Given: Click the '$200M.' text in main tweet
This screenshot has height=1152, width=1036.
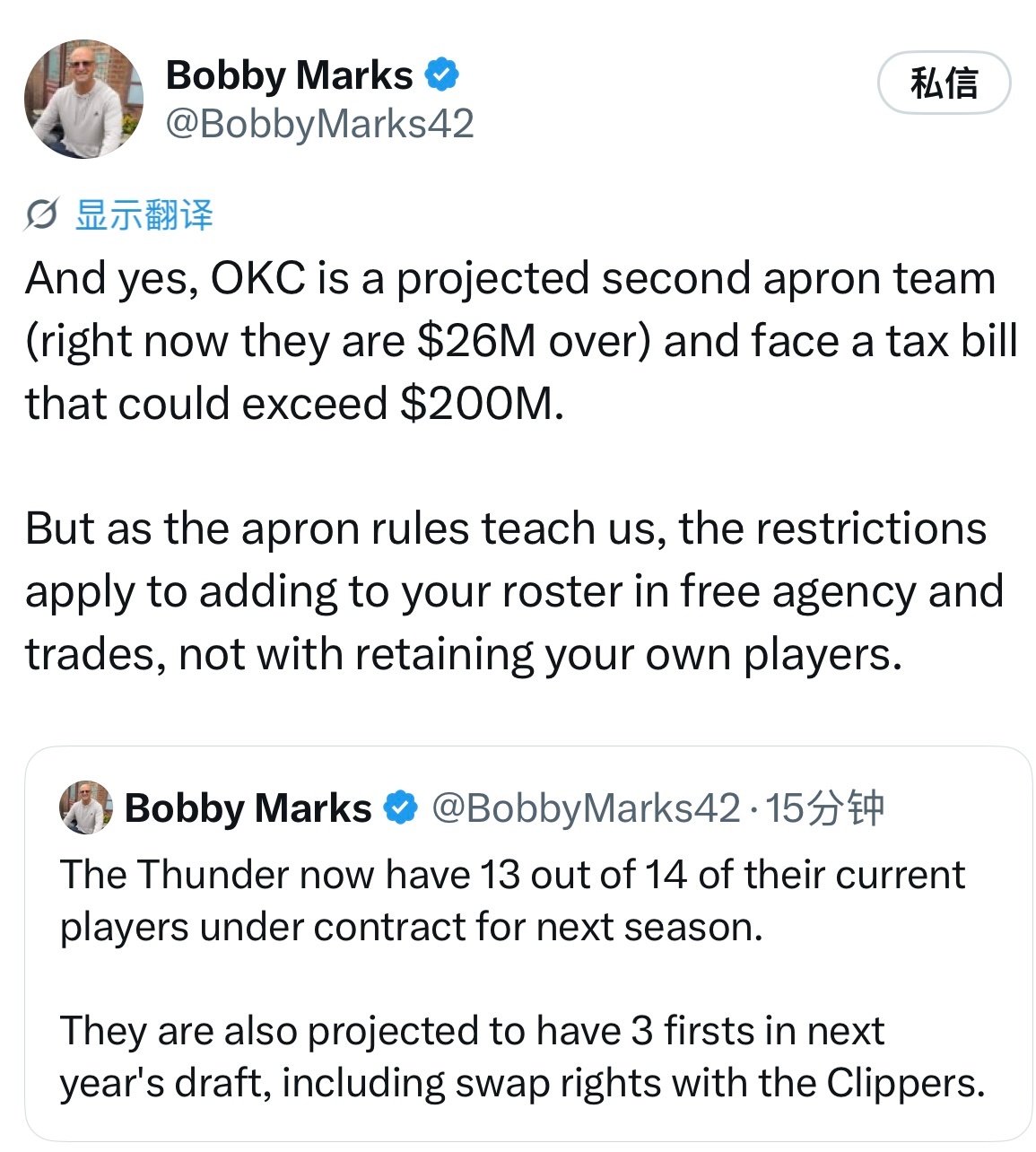Looking at the screenshot, I should (x=482, y=404).
